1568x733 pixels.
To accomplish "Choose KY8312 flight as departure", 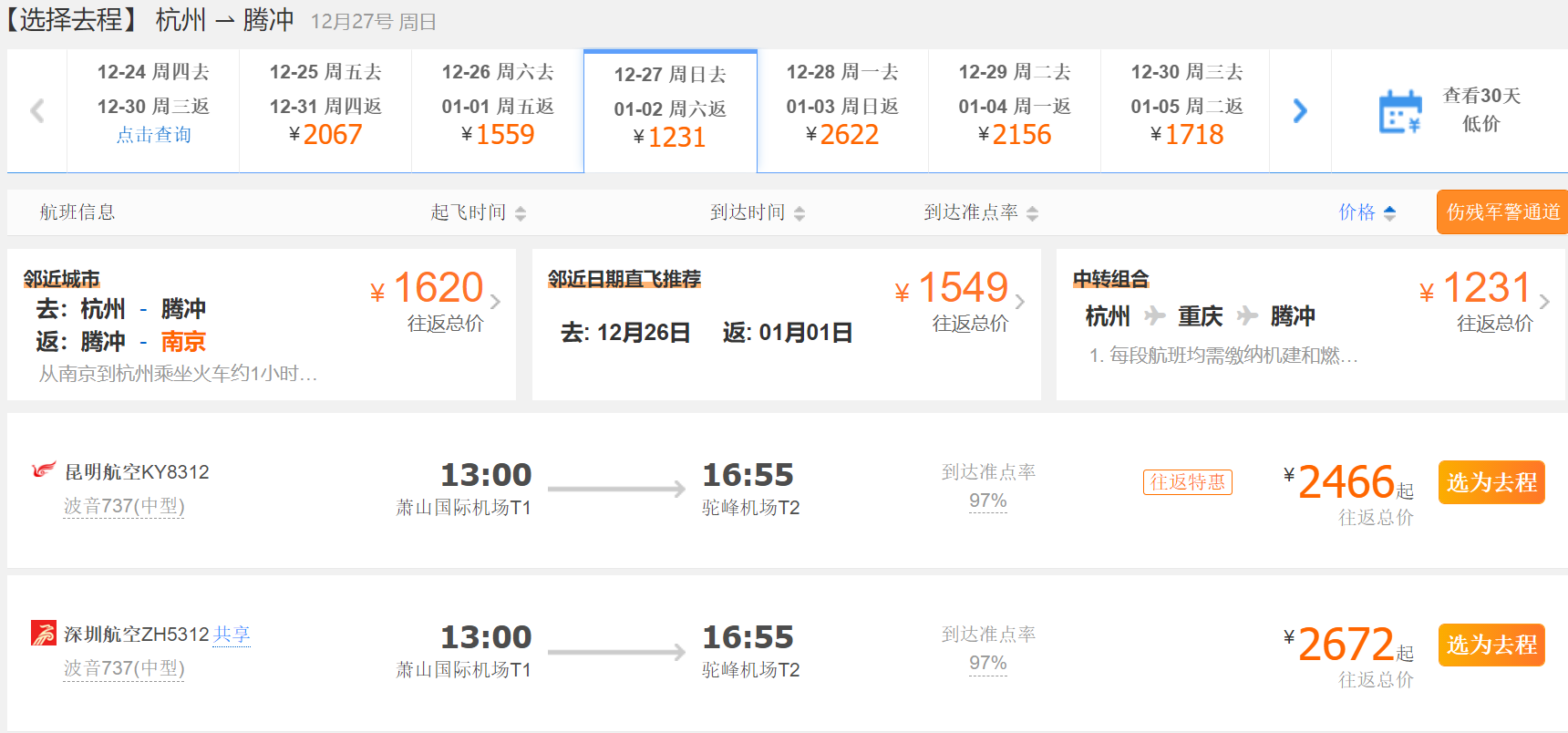I will point(1491,482).
